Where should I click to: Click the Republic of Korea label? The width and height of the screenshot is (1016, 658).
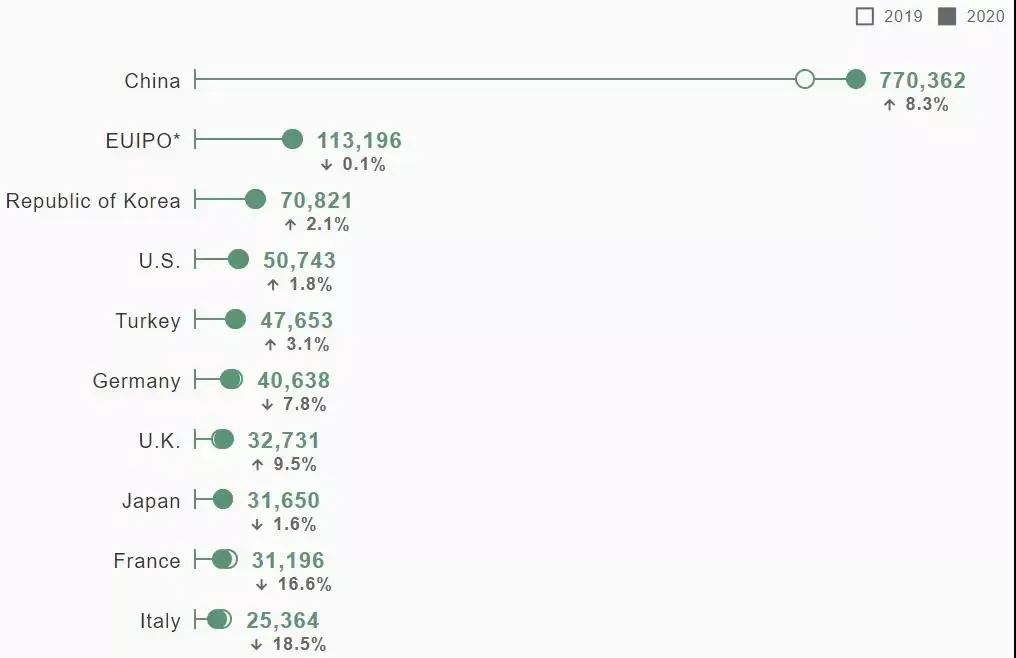coord(93,201)
